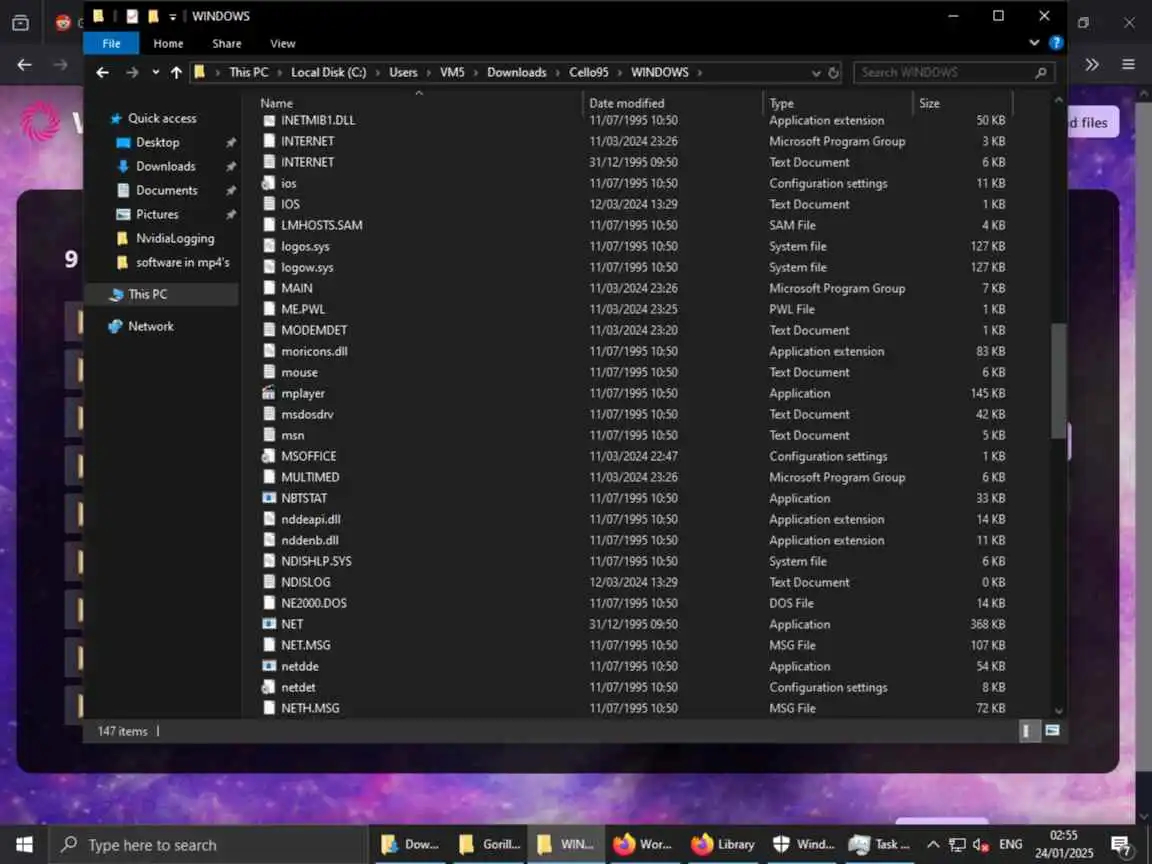Open File Explorer help

click(x=1056, y=43)
